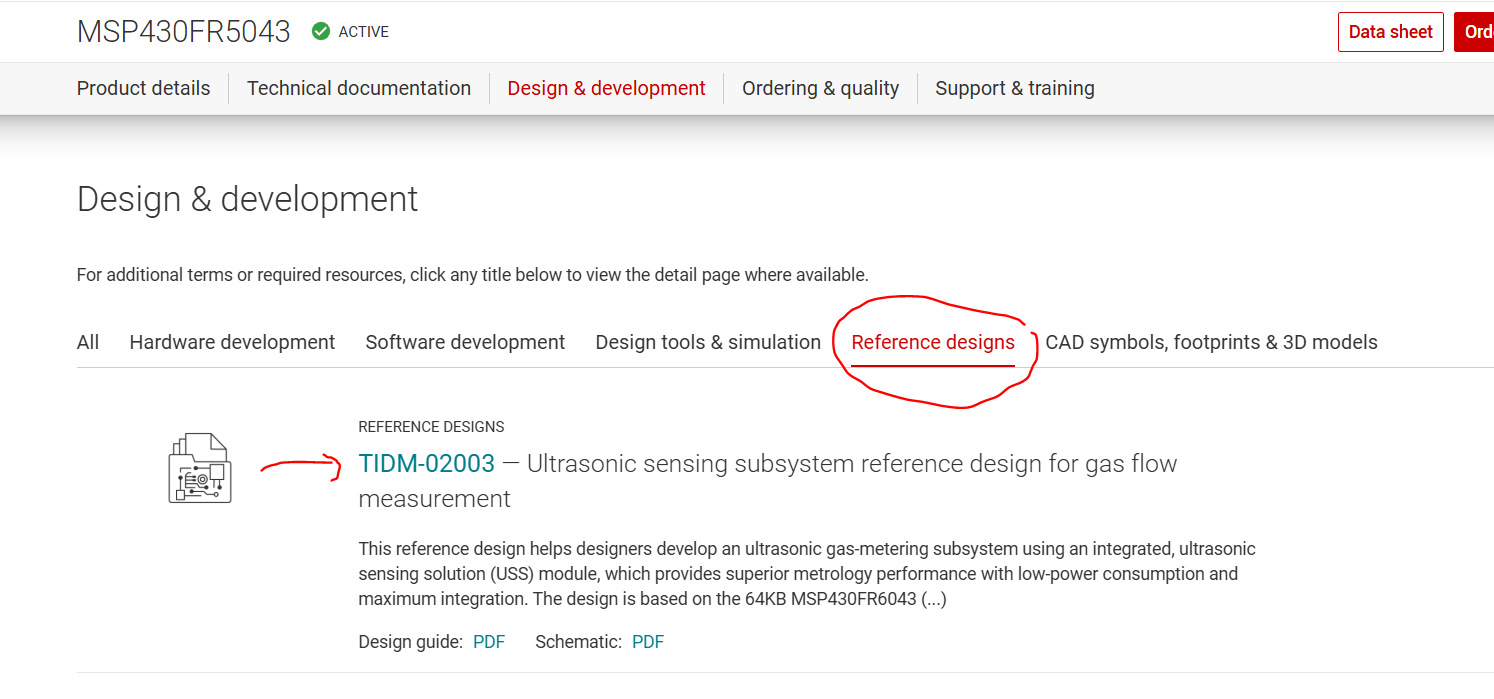Viewport: 1494px width, 699px height.
Task: Open the Design guide PDF link
Action: pos(489,642)
